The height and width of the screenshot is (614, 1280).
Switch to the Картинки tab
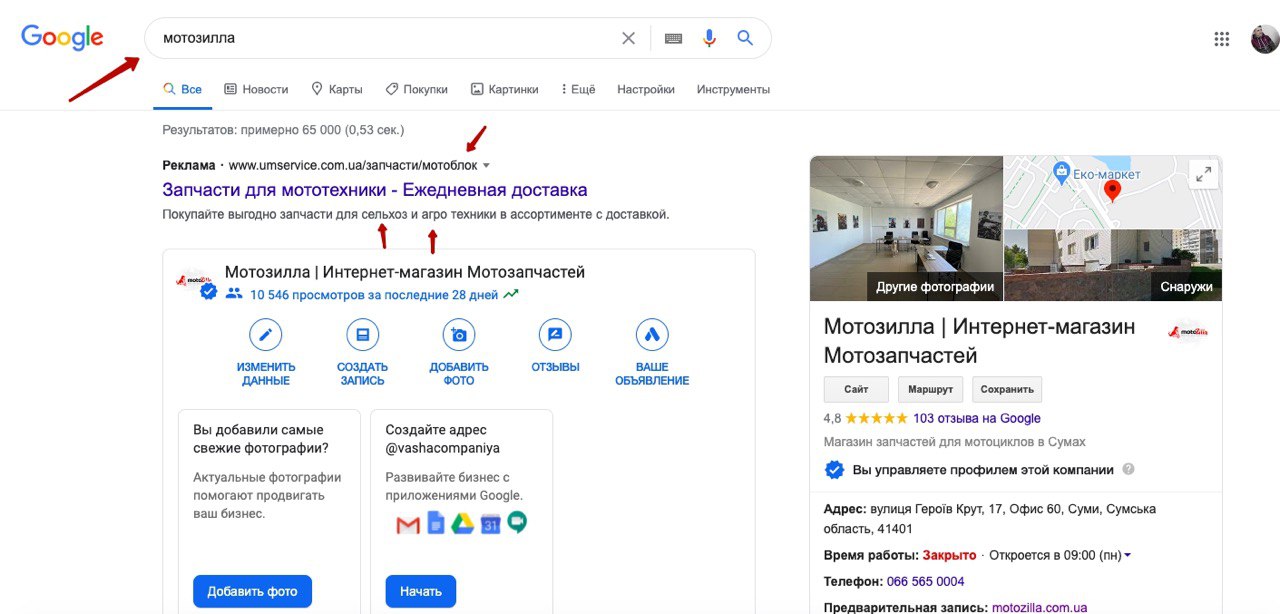click(505, 89)
